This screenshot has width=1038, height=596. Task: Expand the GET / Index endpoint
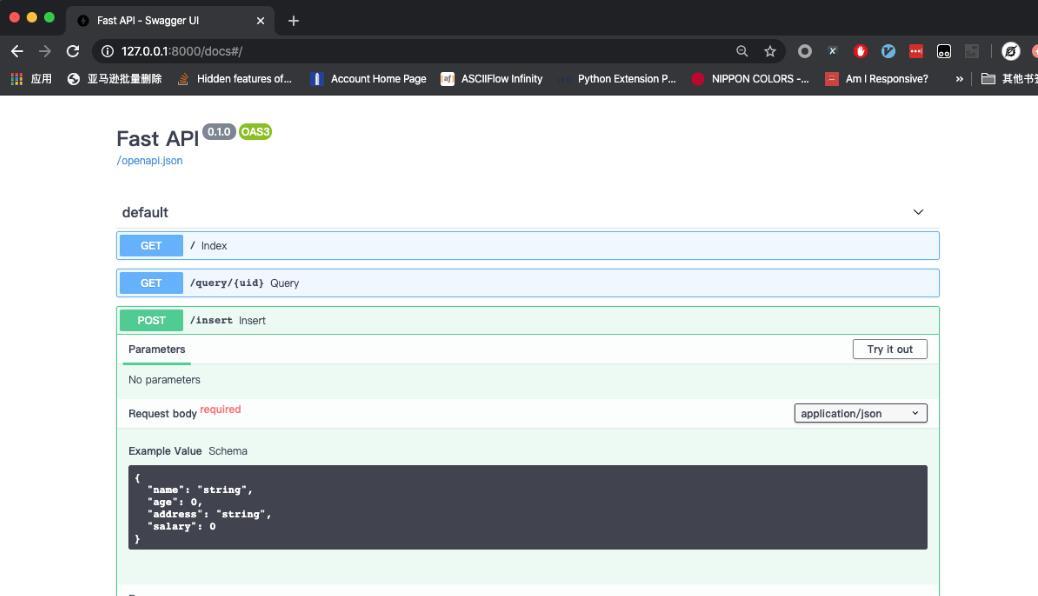528,246
